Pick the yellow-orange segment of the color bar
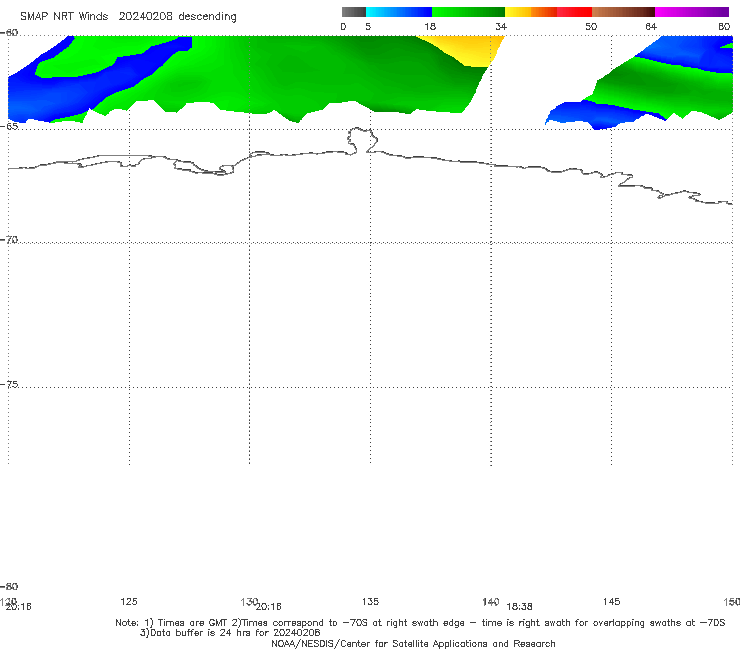The height and width of the screenshot is (650, 740). pos(531,12)
